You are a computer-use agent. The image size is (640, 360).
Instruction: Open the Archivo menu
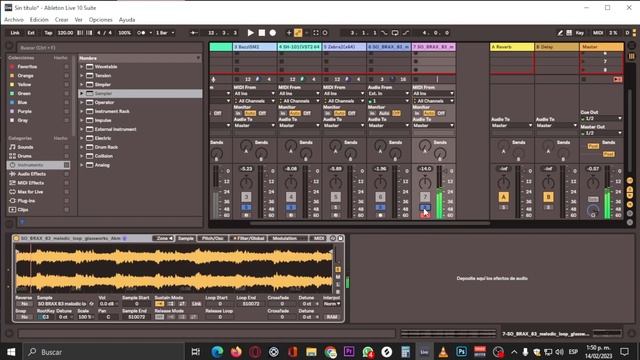click(14, 20)
